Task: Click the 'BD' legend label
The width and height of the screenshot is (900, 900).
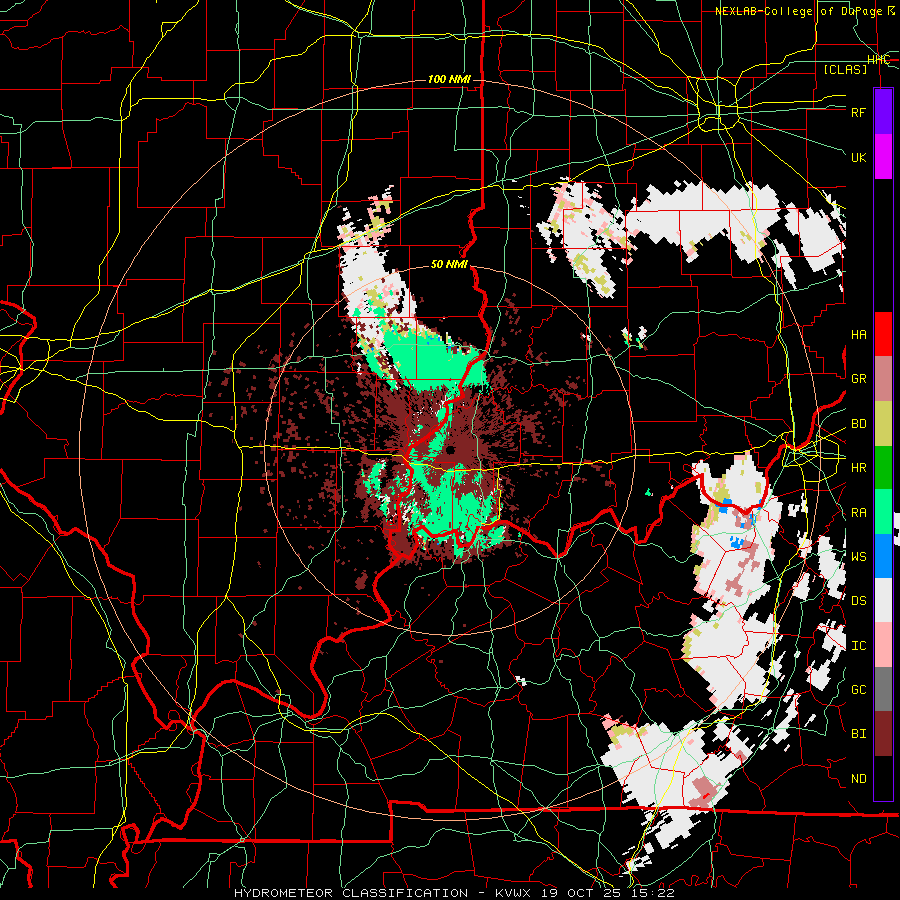Action: 858,424
